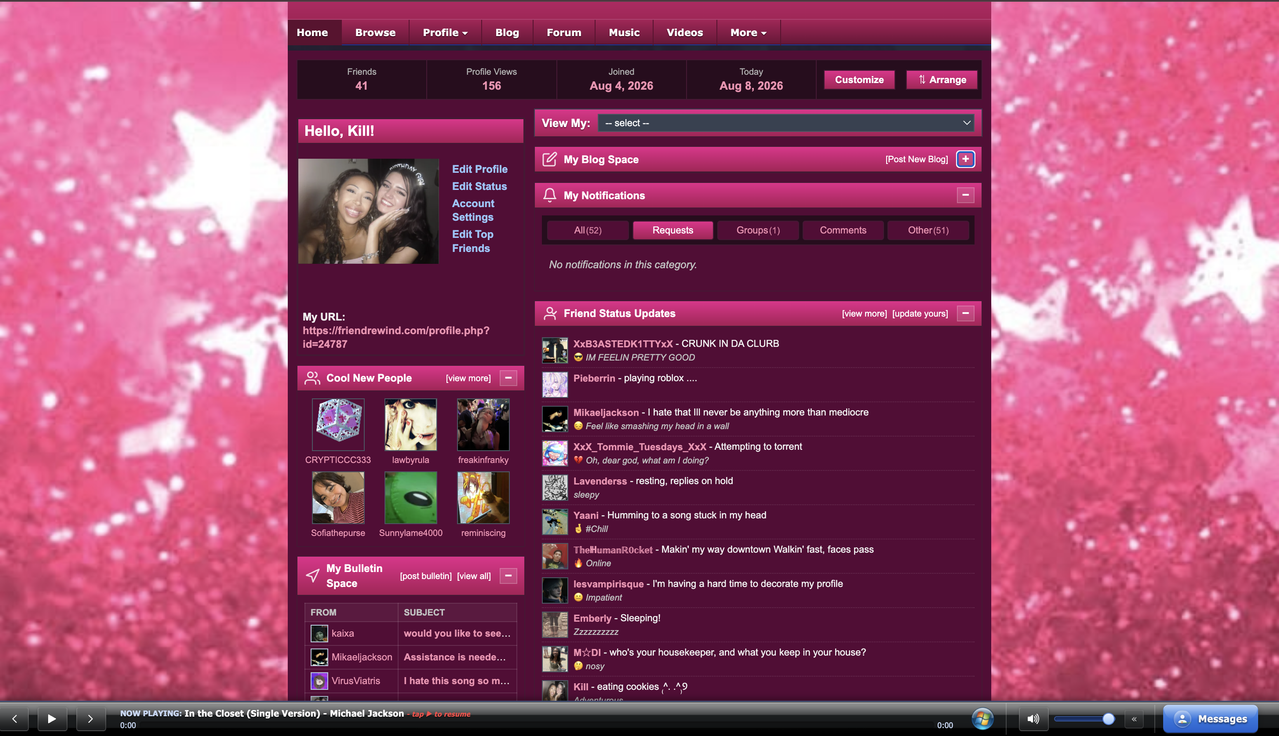Screen dimensions: 1279x736
Task: Select the All(52) notifications tab
Action: pos(587,230)
